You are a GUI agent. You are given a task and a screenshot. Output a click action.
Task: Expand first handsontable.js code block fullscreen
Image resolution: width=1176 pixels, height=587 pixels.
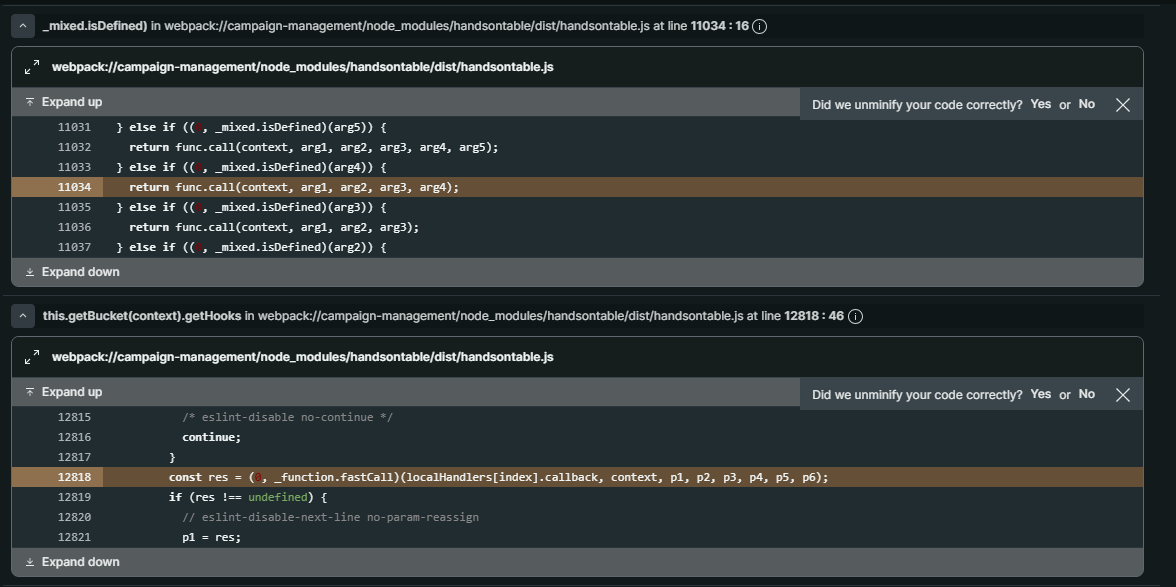point(32,67)
